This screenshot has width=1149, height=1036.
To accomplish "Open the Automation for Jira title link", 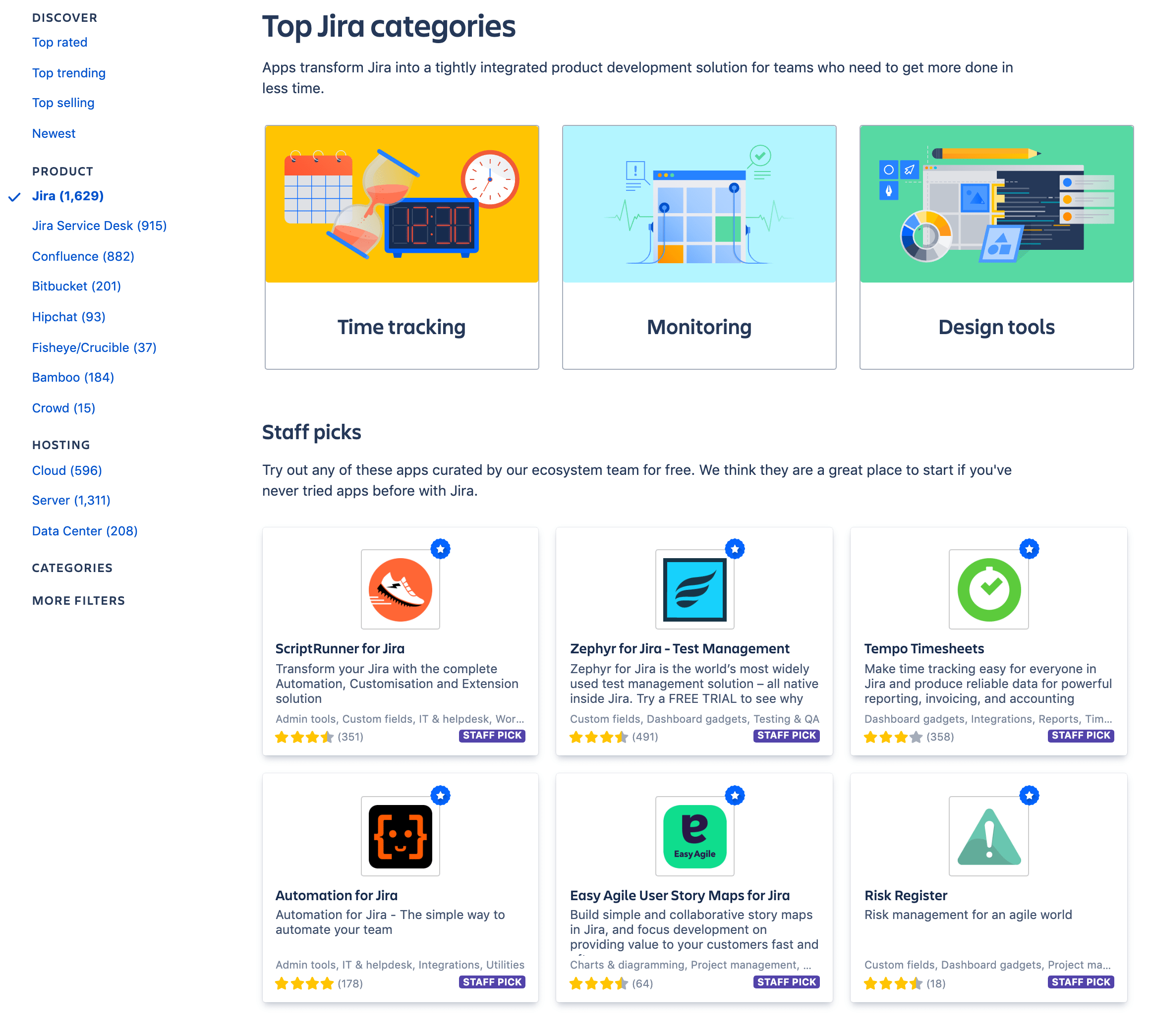I will 337,896.
